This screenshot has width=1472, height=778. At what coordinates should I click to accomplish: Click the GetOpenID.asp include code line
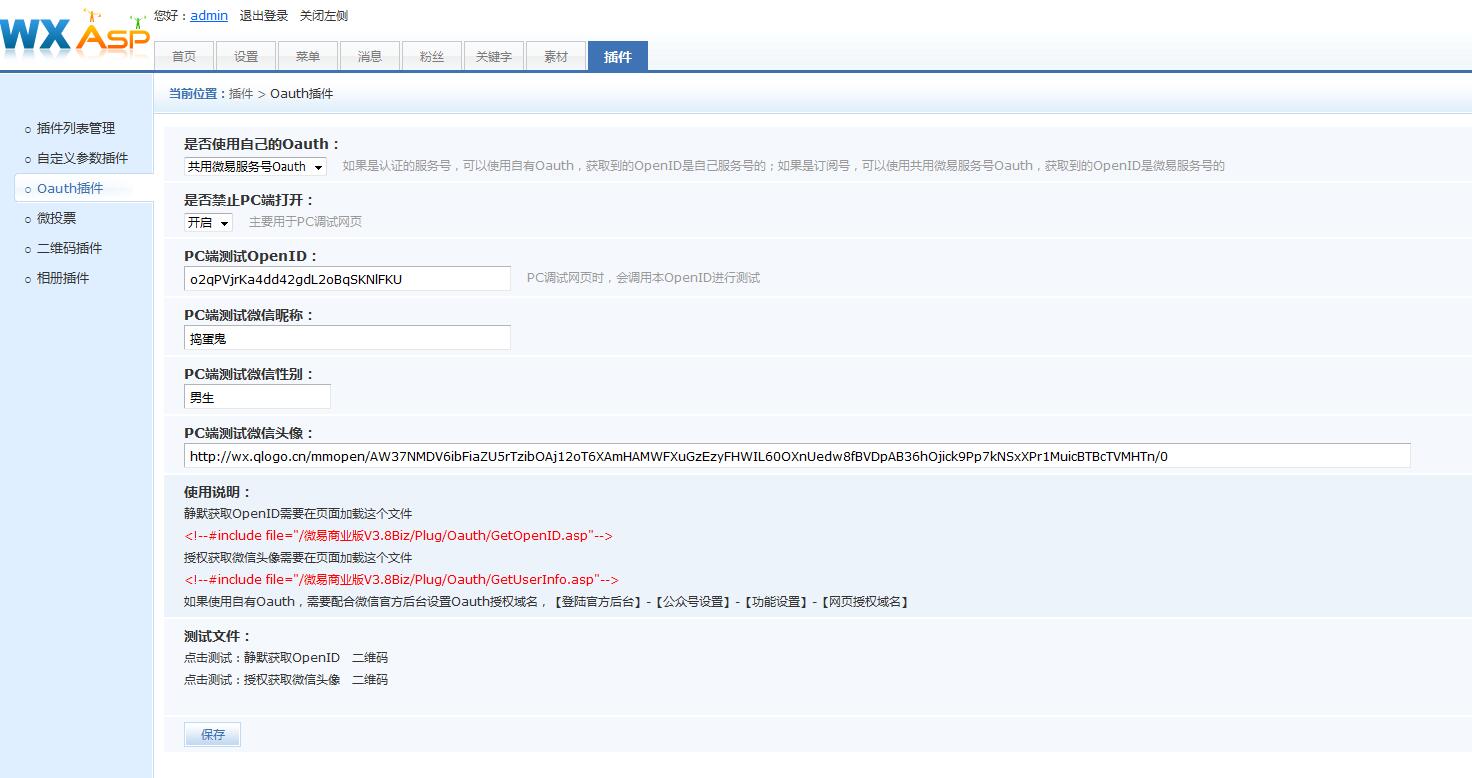[x=398, y=536]
